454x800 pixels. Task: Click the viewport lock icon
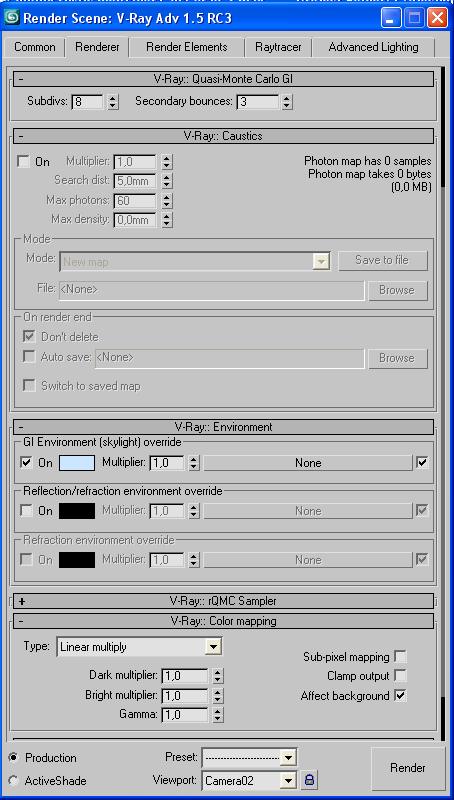(x=309, y=780)
